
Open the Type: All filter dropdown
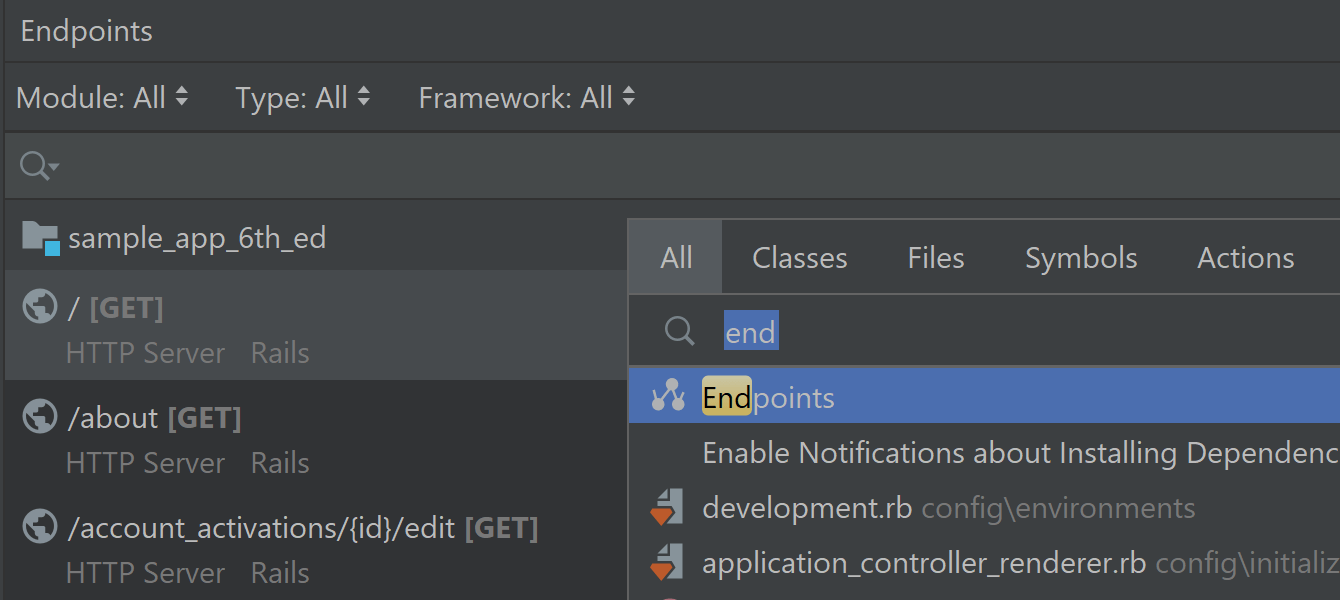click(x=303, y=98)
